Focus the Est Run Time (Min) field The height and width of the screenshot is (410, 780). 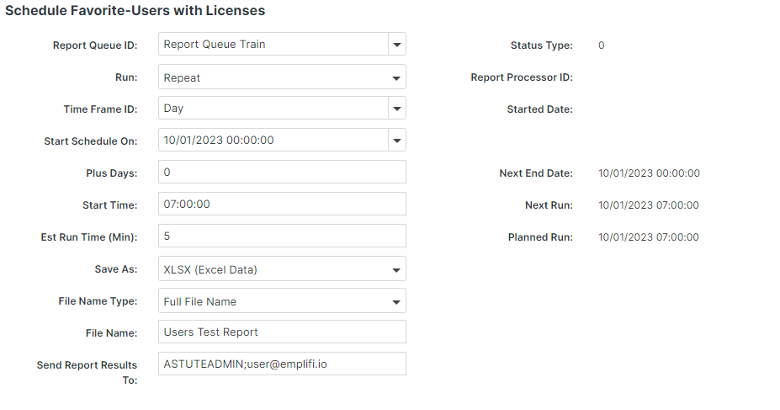point(282,237)
